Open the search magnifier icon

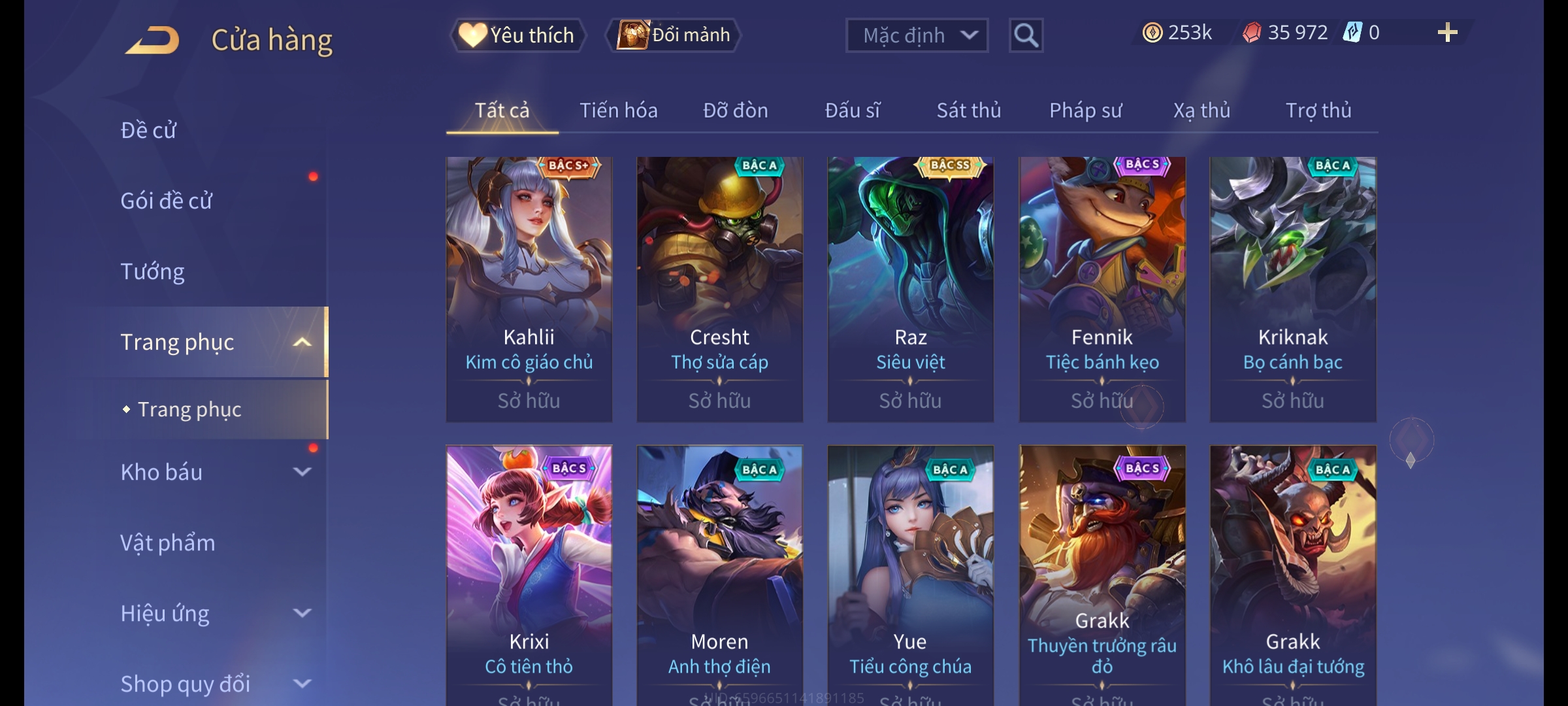(x=1026, y=35)
